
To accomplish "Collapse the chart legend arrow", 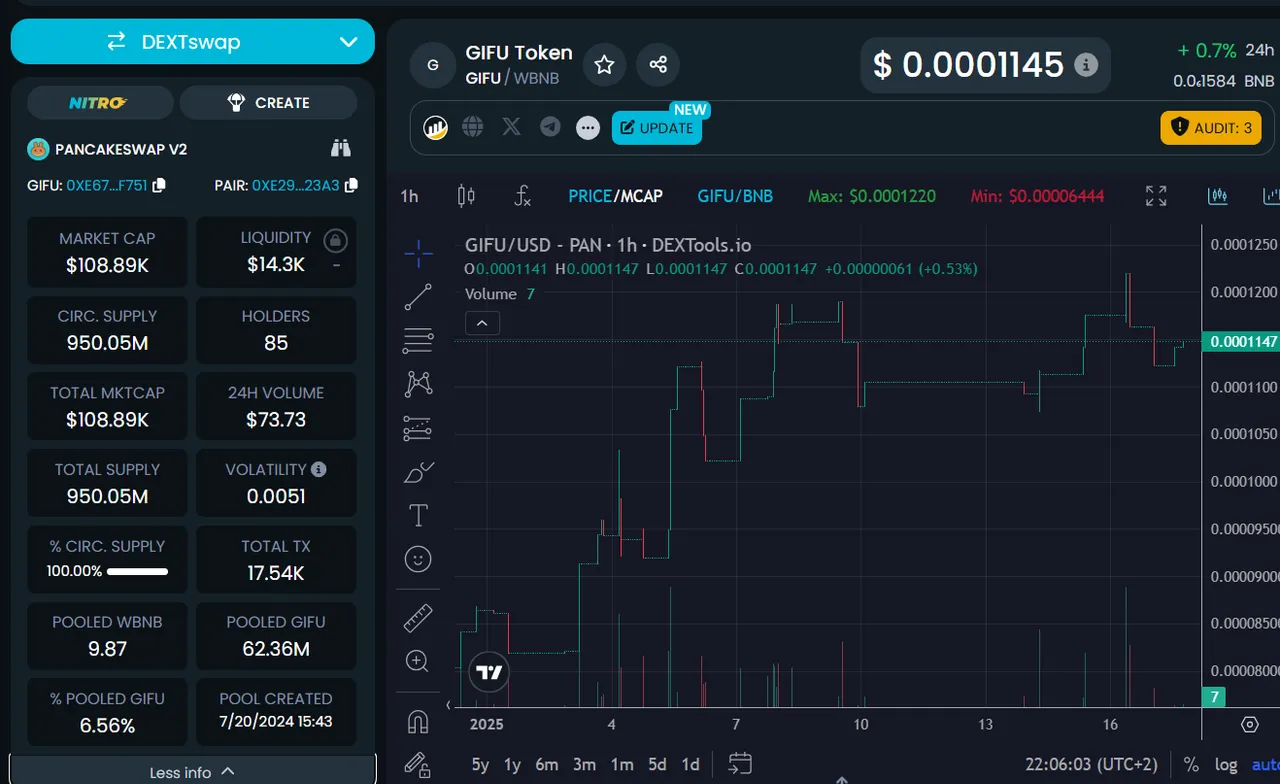I will (x=482, y=323).
